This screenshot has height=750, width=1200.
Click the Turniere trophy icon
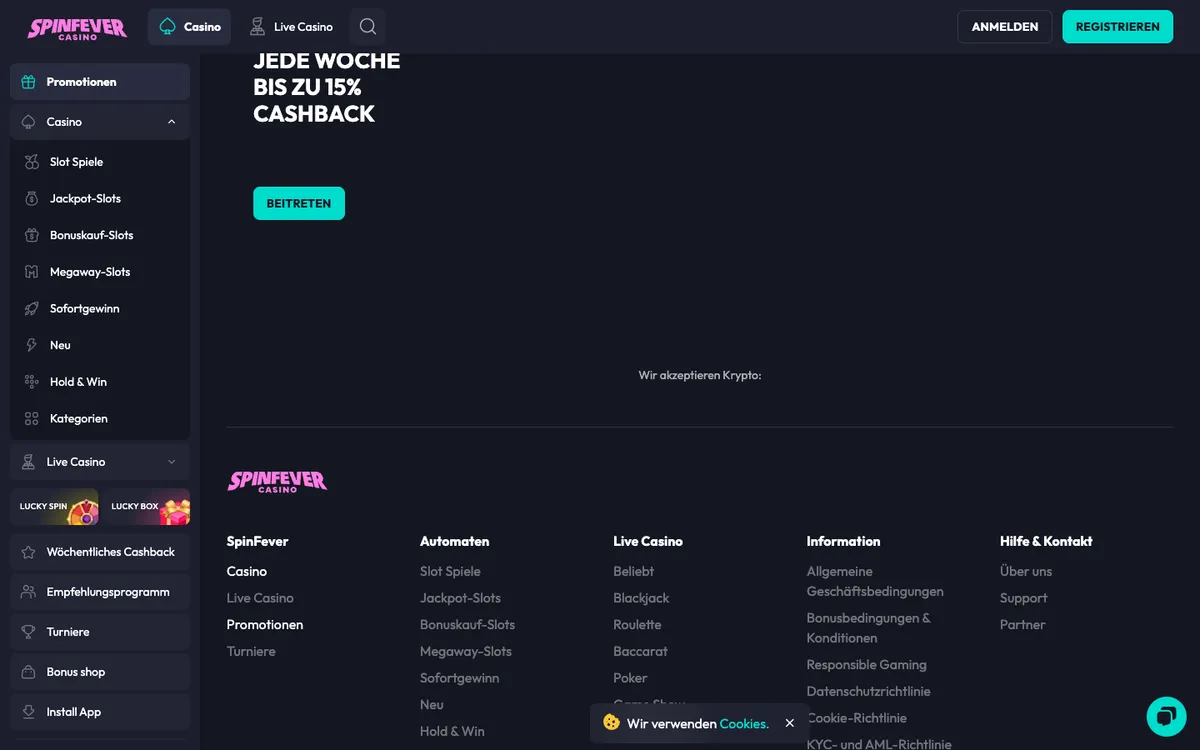point(28,632)
